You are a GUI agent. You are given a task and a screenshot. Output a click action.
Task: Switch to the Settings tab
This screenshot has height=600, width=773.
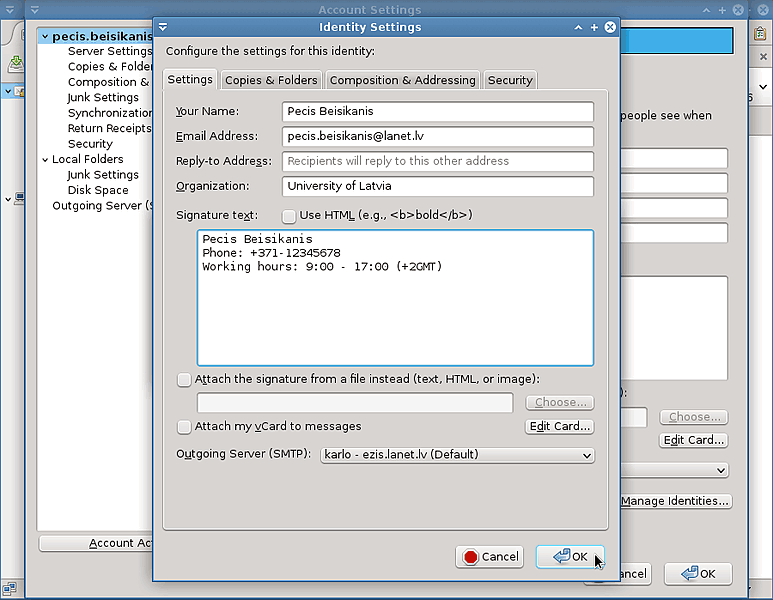click(x=190, y=79)
